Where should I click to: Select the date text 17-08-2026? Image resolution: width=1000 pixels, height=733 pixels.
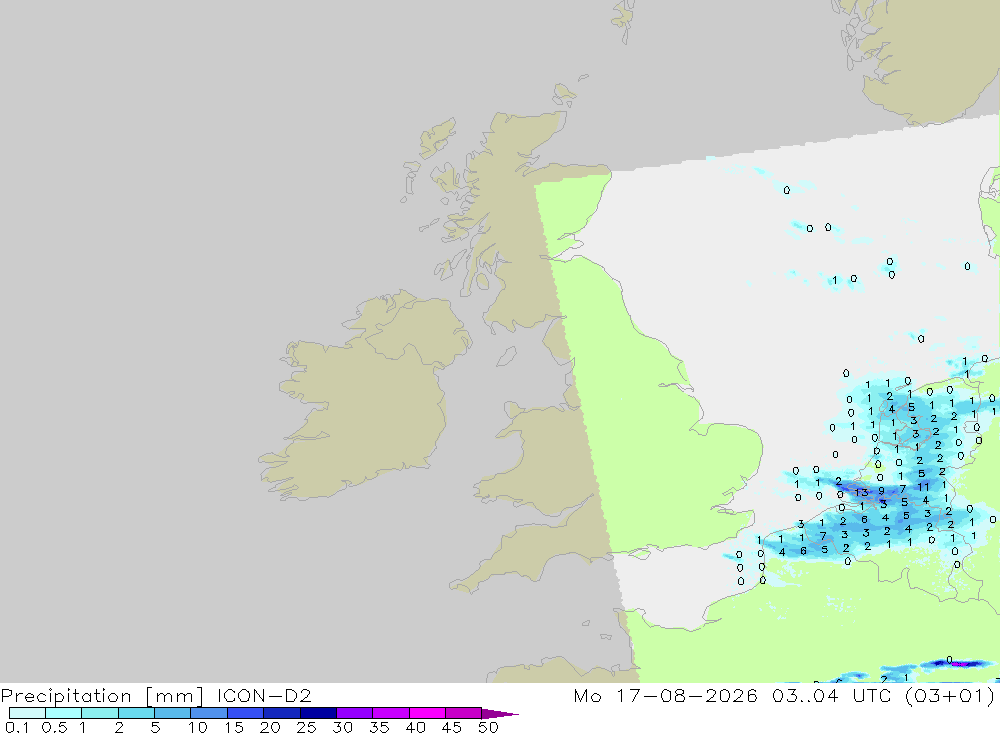[x=687, y=695]
